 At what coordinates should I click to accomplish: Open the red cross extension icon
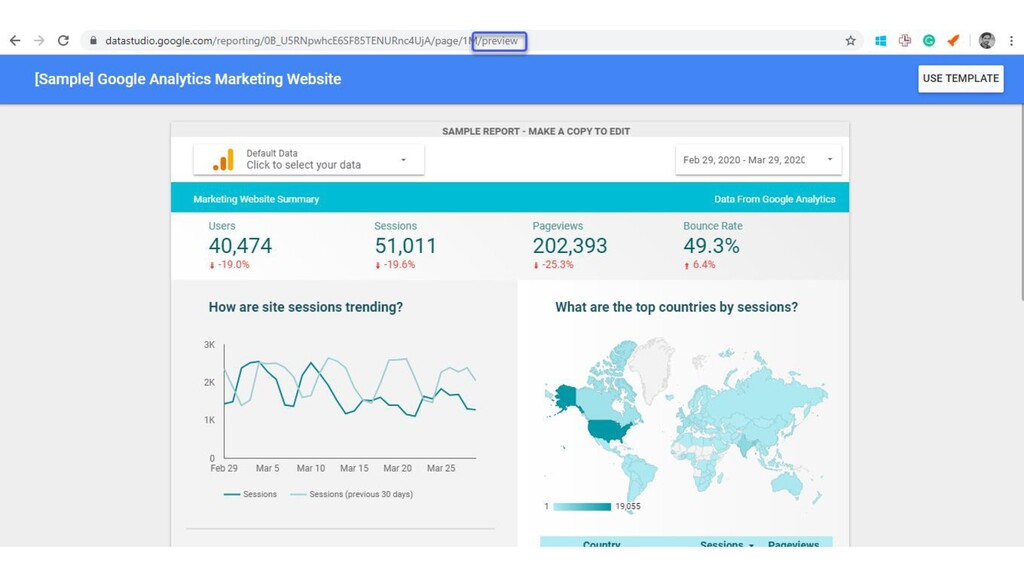point(904,40)
